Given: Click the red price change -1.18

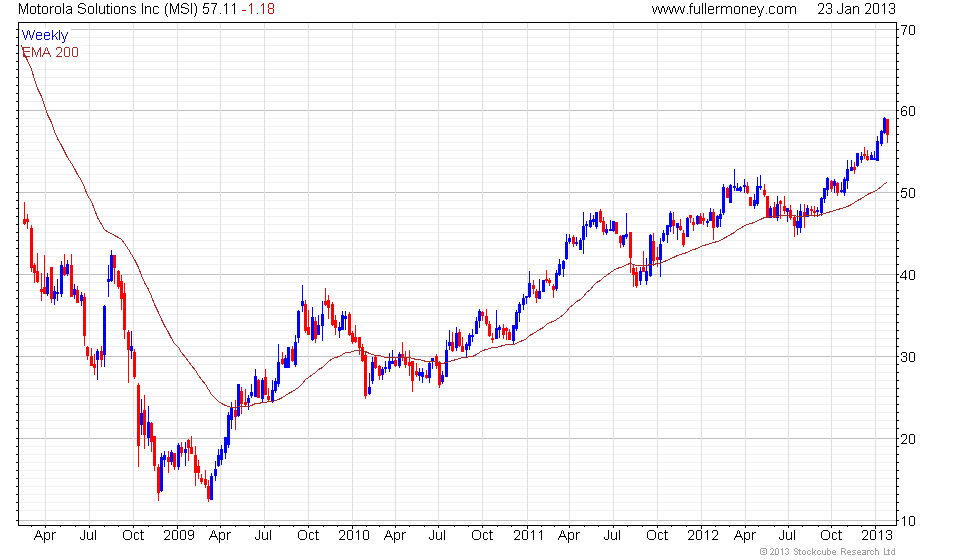Looking at the screenshot, I should coord(258,9).
